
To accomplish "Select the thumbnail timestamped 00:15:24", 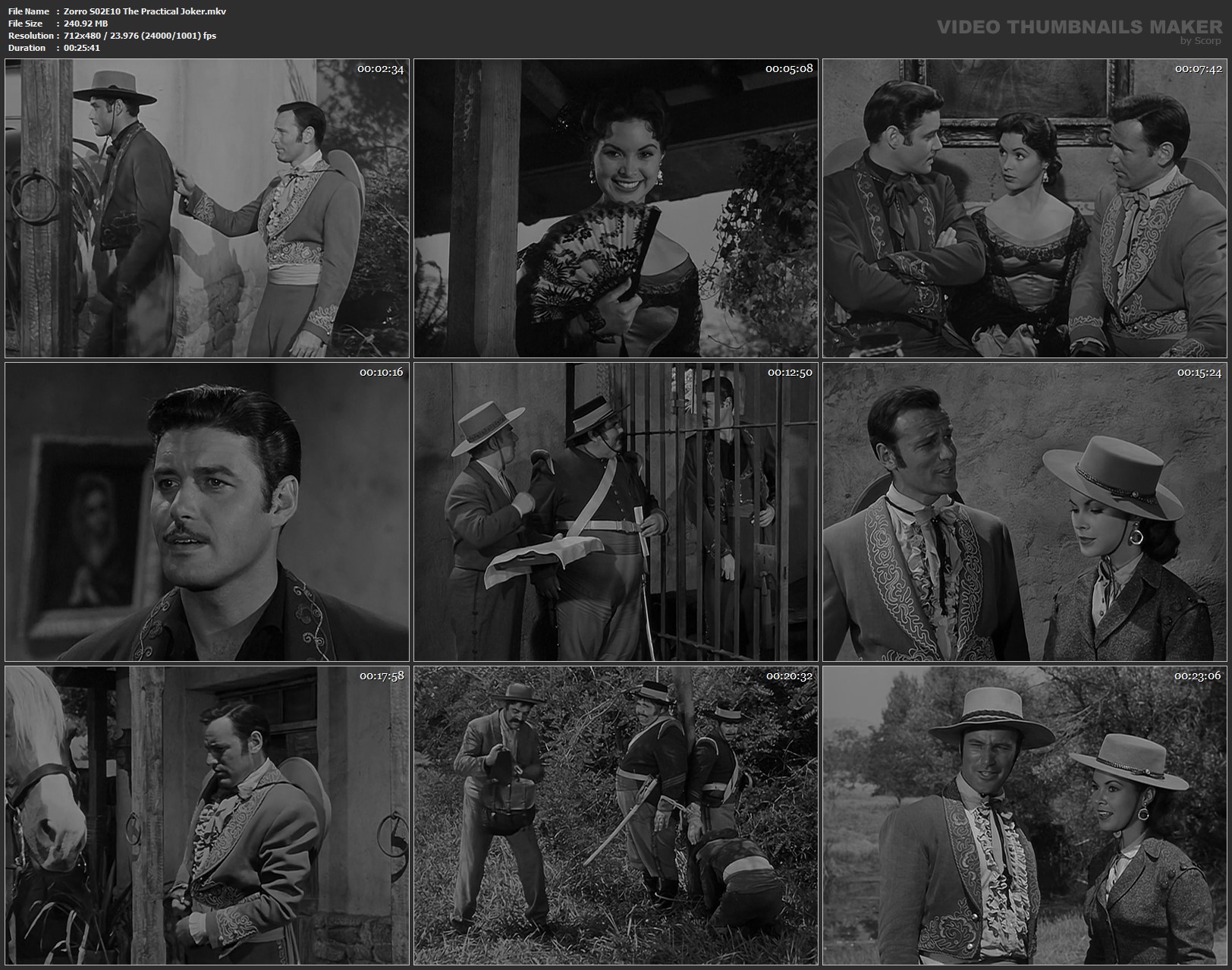I will coord(1025,512).
